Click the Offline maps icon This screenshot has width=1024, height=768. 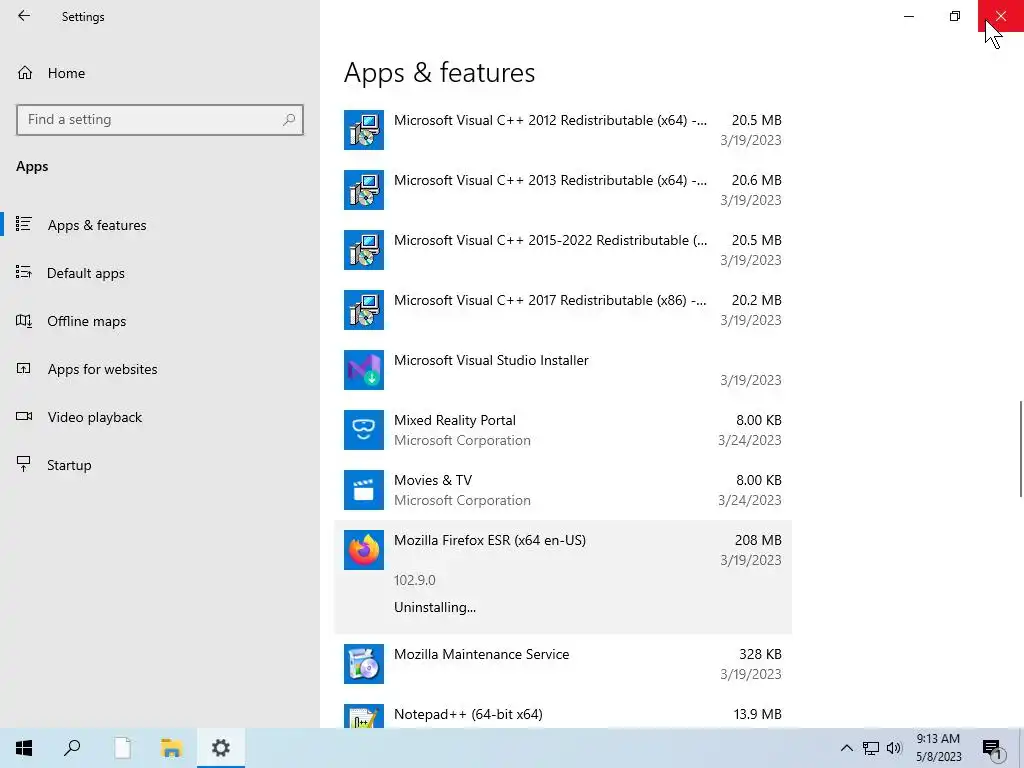coord(24,321)
